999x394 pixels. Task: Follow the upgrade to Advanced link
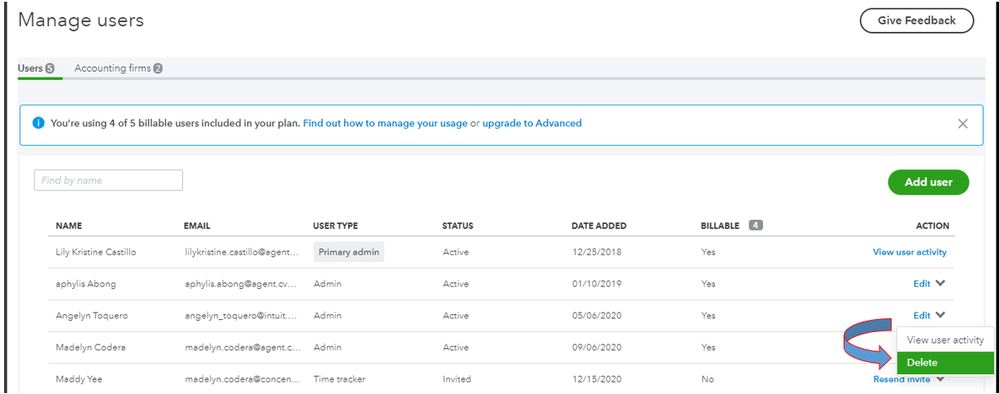[532, 123]
